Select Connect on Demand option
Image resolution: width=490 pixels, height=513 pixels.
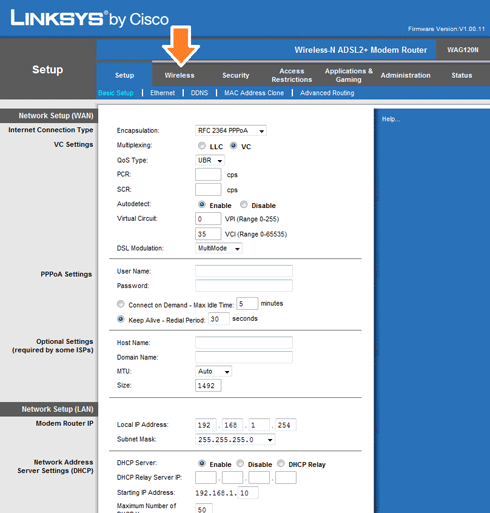coord(121,304)
